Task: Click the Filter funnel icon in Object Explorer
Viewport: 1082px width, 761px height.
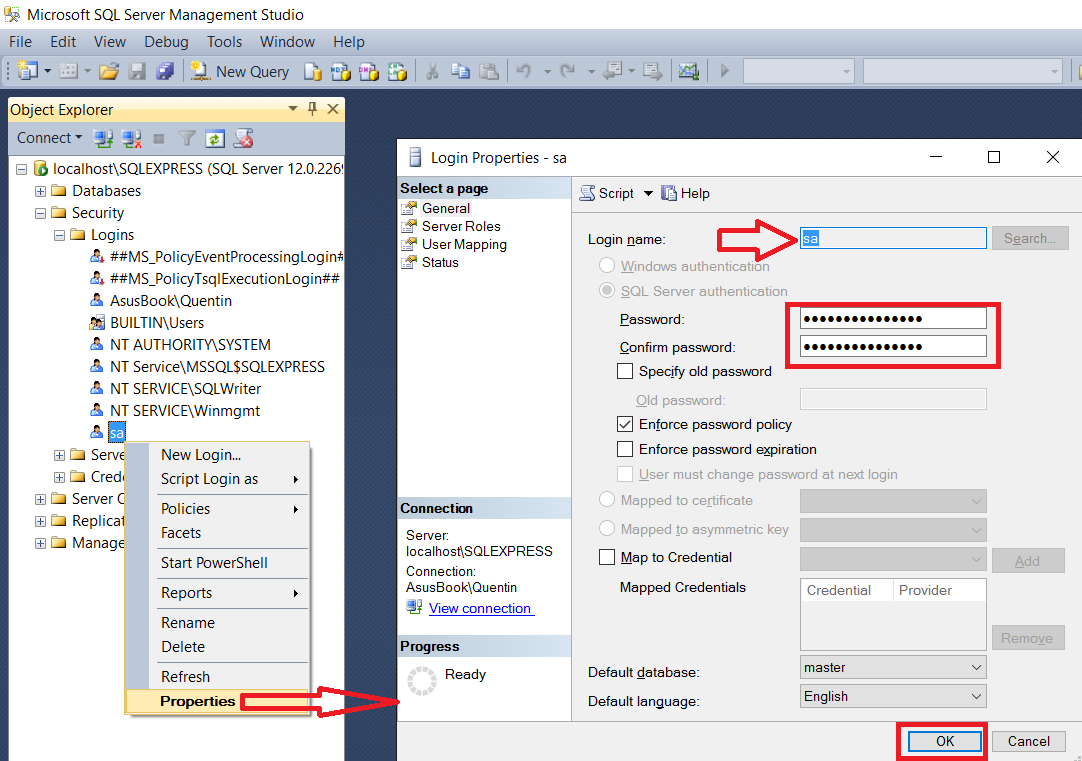Action: coord(187,139)
